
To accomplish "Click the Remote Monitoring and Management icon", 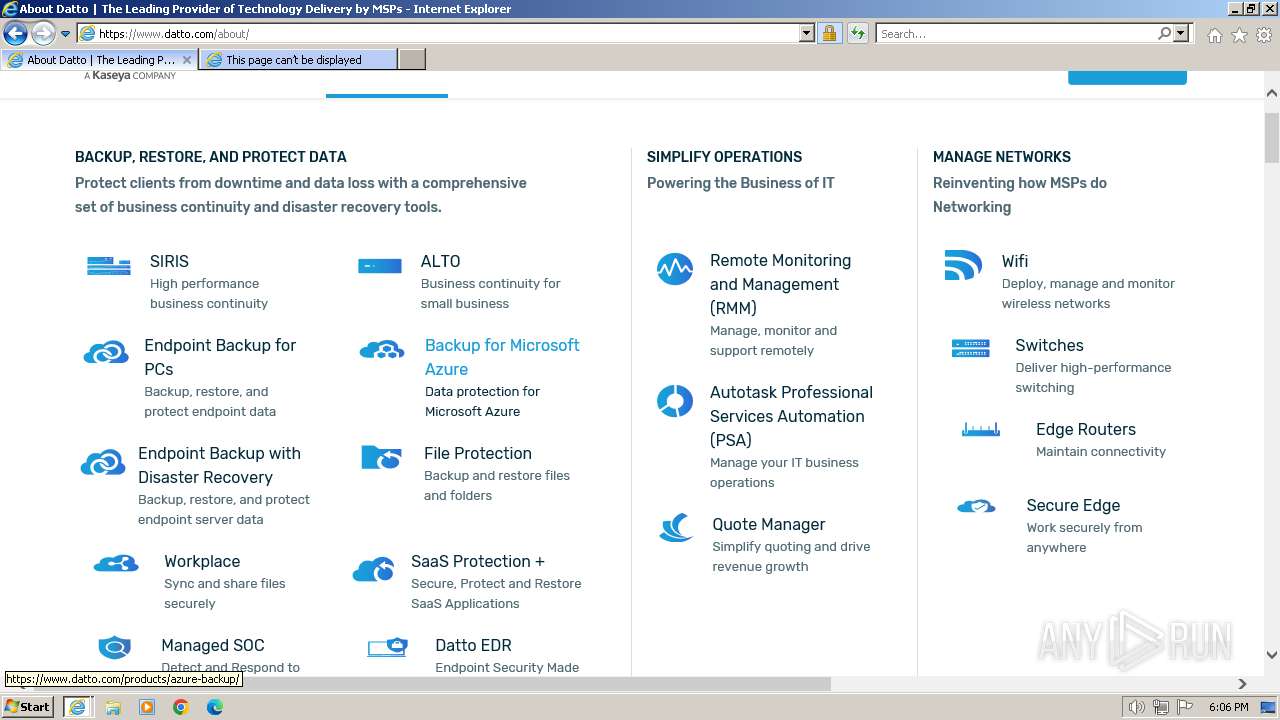I will click(x=675, y=269).
